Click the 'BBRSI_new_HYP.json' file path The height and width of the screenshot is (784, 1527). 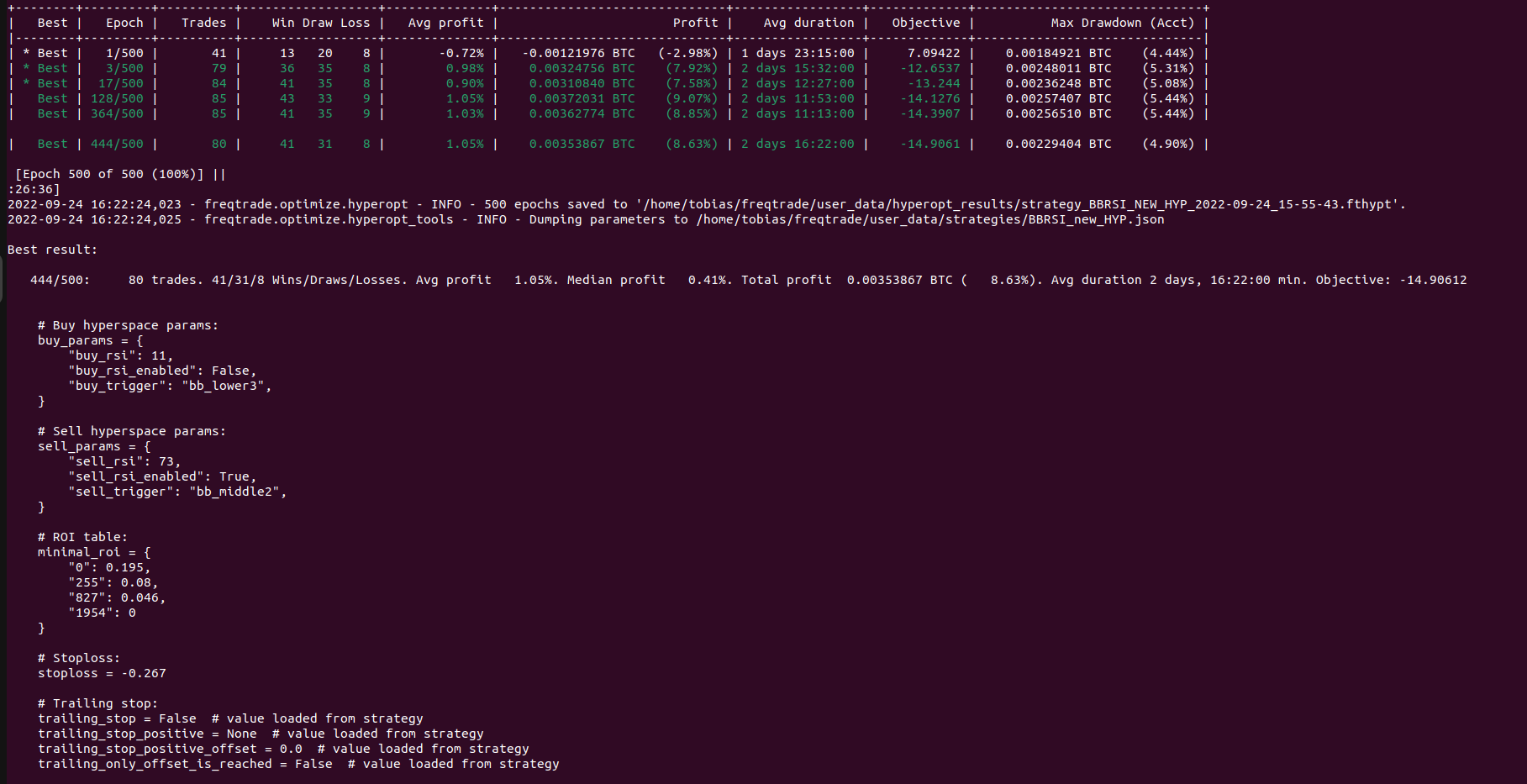coord(930,219)
